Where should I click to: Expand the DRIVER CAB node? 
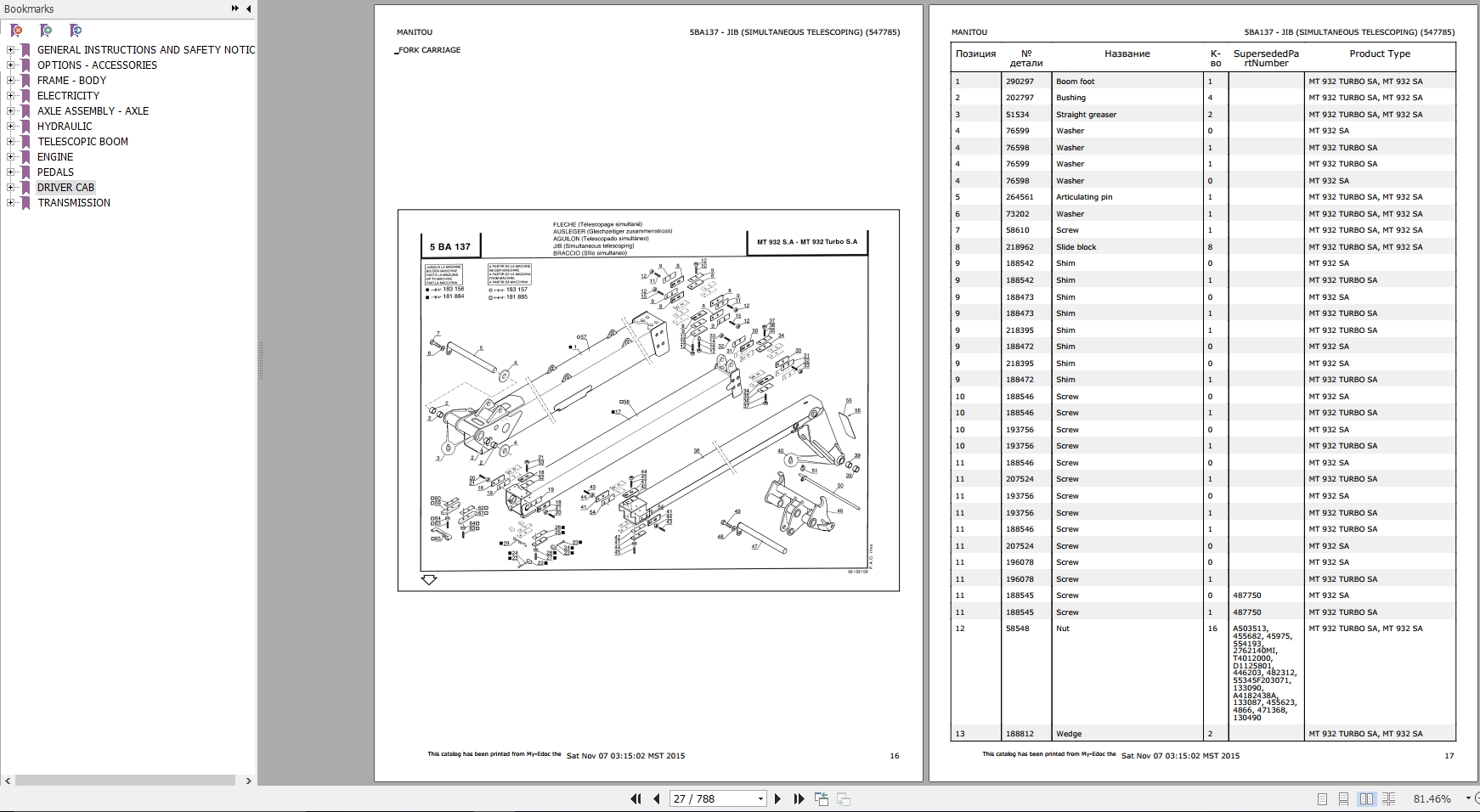pyautogui.click(x=10, y=188)
